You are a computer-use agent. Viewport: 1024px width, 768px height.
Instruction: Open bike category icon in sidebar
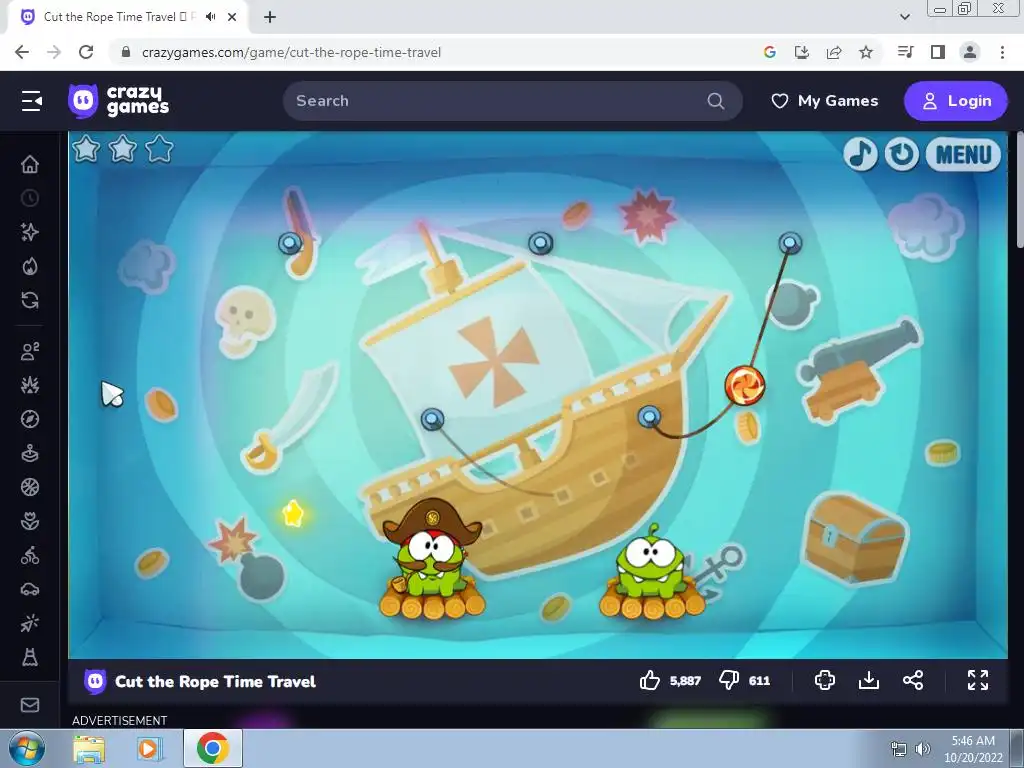pos(30,555)
